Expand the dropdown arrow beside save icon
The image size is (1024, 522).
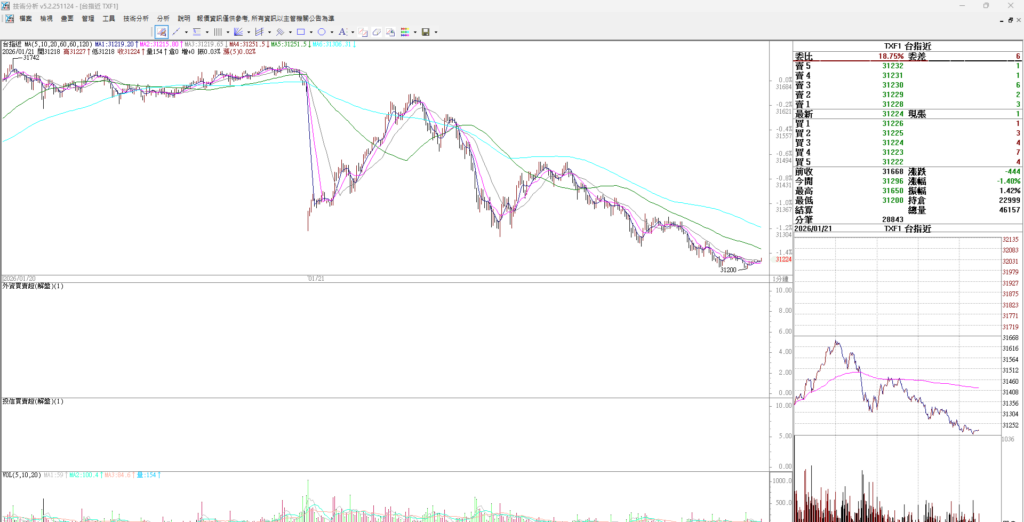pos(436,32)
